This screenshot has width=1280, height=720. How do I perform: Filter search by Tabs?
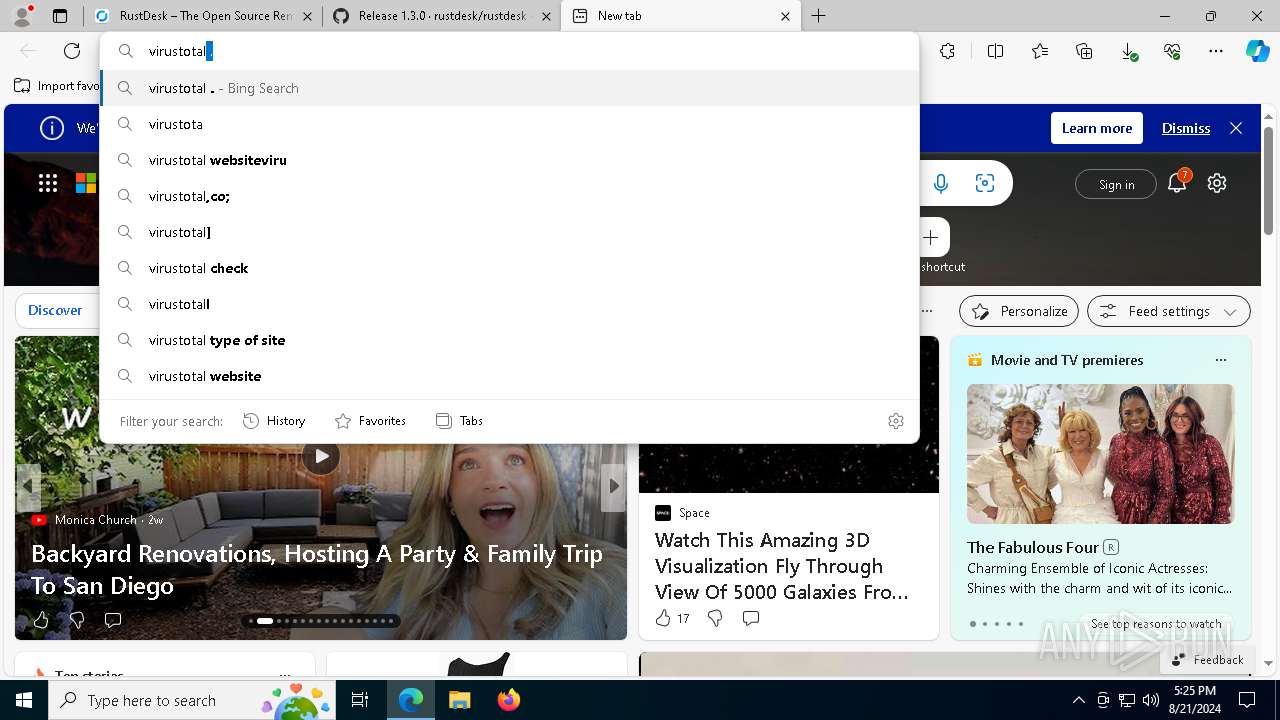tap(459, 421)
